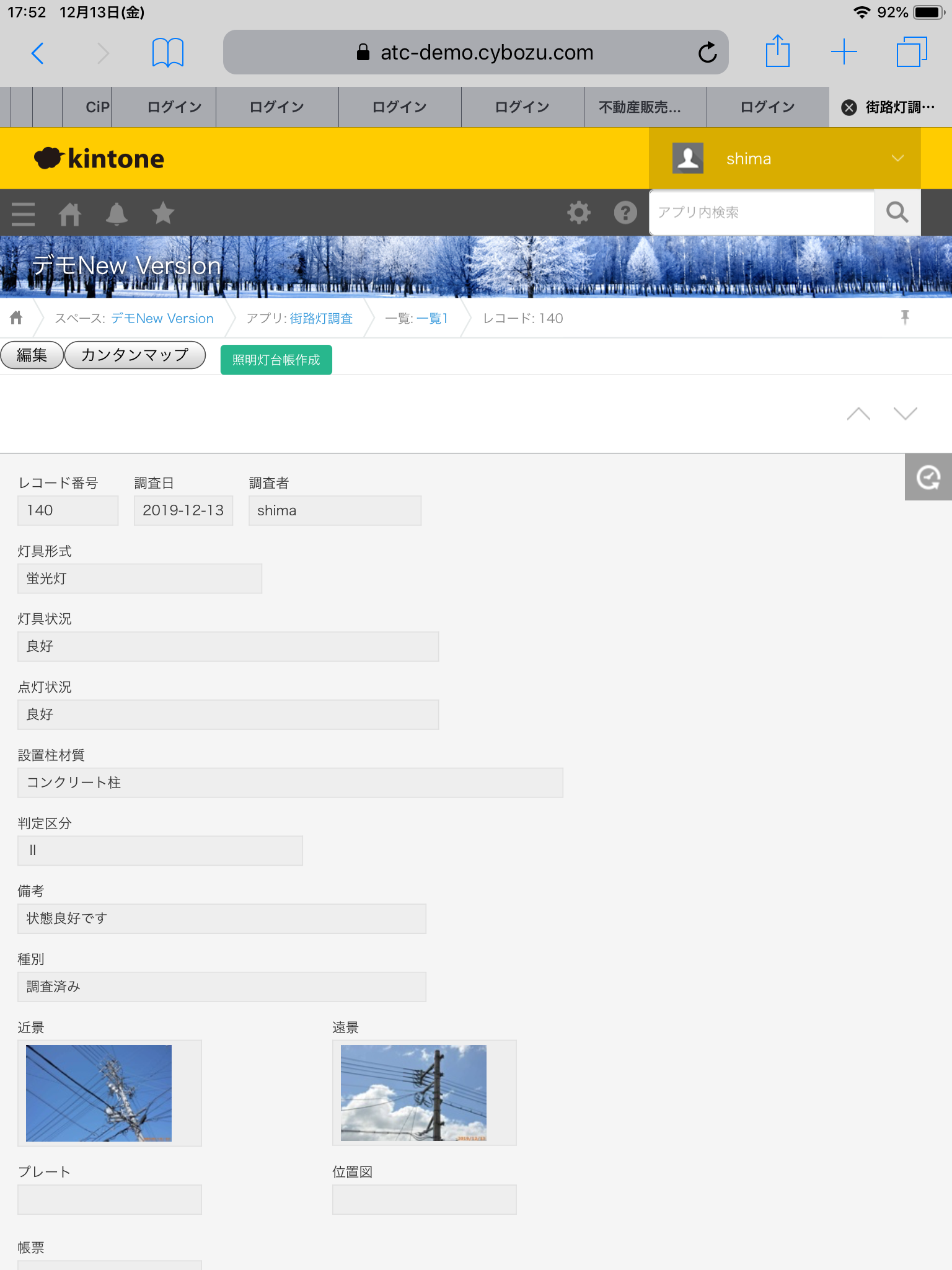Add a new Safari tab with plus icon
This screenshot has height=1270, width=952.
click(x=844, y=51)
